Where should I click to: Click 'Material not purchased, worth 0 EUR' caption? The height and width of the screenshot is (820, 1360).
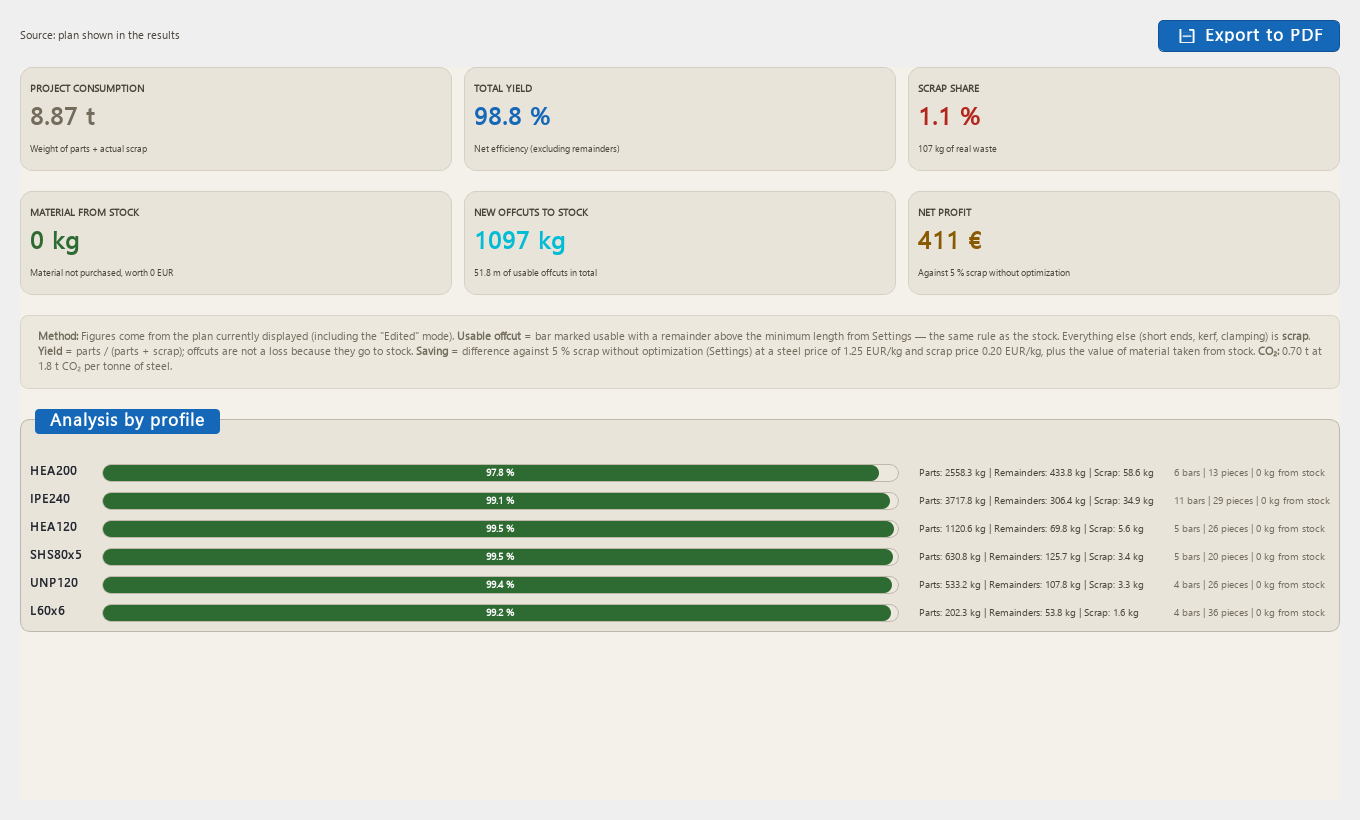[x=102, y=273]
